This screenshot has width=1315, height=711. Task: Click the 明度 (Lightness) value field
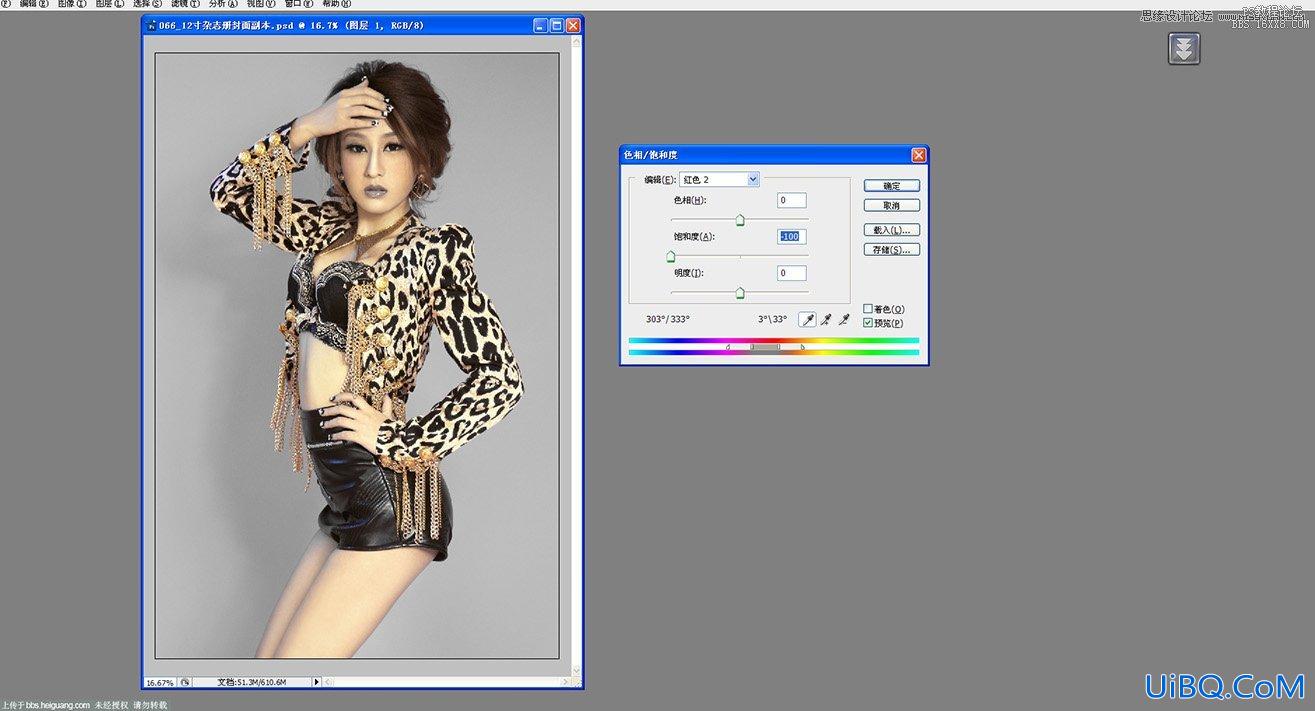[x=791, y=273]
